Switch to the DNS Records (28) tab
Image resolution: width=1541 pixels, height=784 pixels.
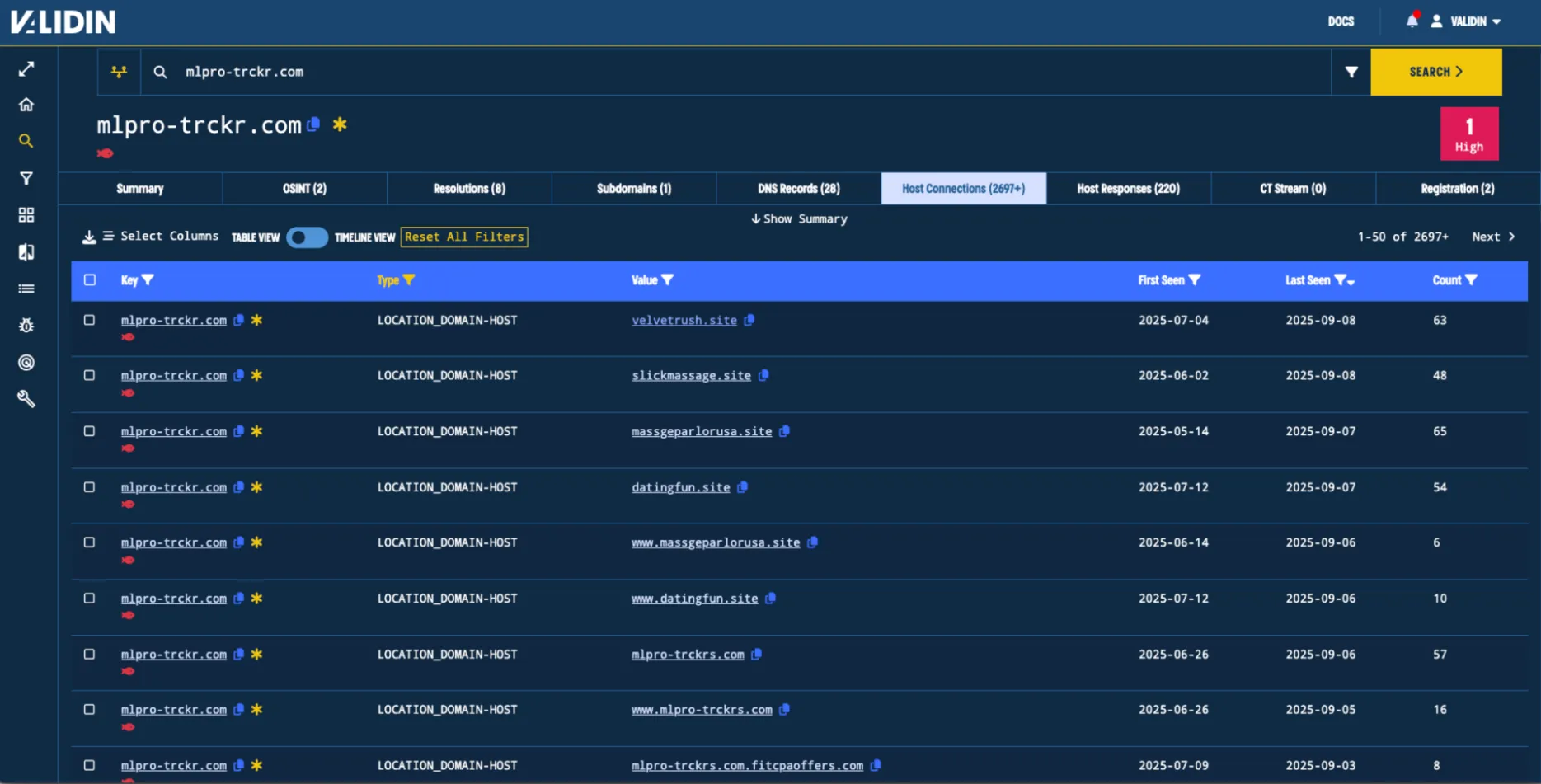coord(799,189)
